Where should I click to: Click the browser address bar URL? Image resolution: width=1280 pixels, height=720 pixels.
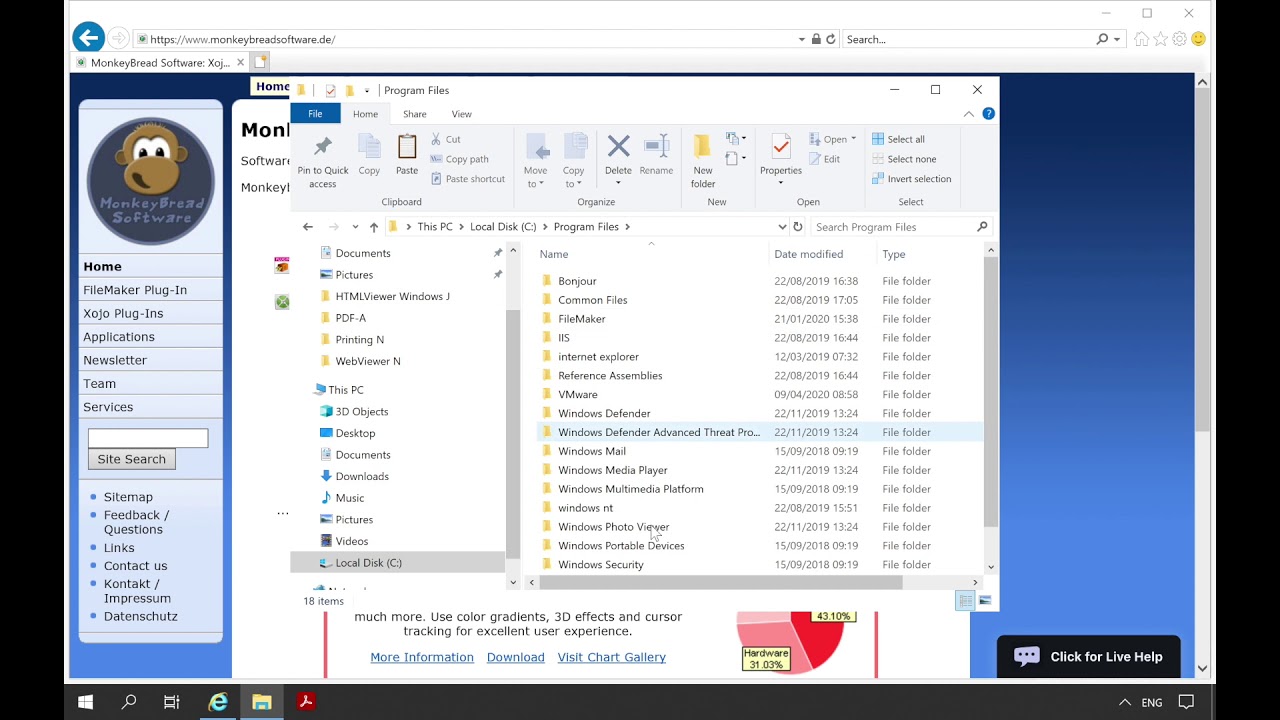242,40
